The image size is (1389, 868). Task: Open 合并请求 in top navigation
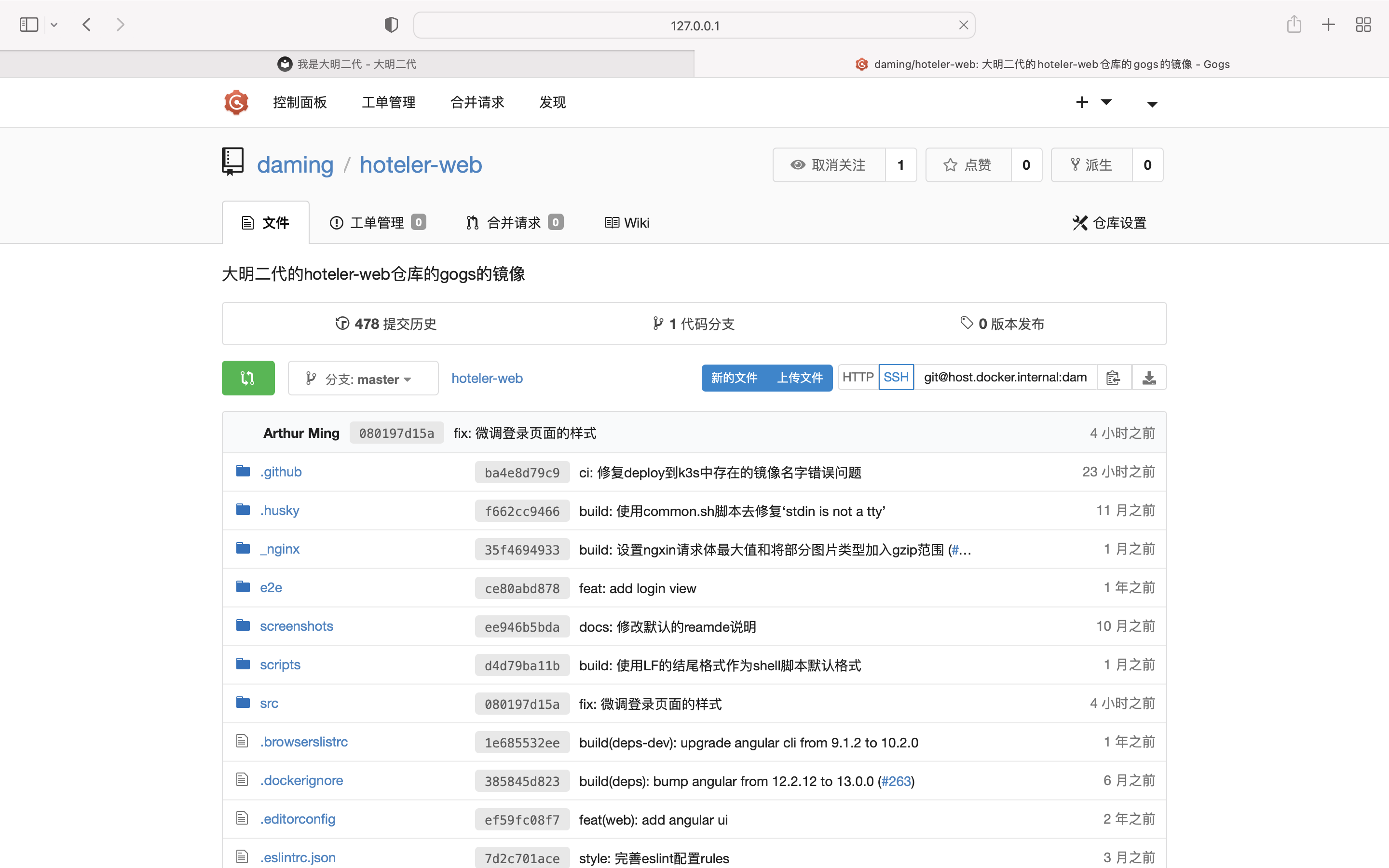click(477, 103)
